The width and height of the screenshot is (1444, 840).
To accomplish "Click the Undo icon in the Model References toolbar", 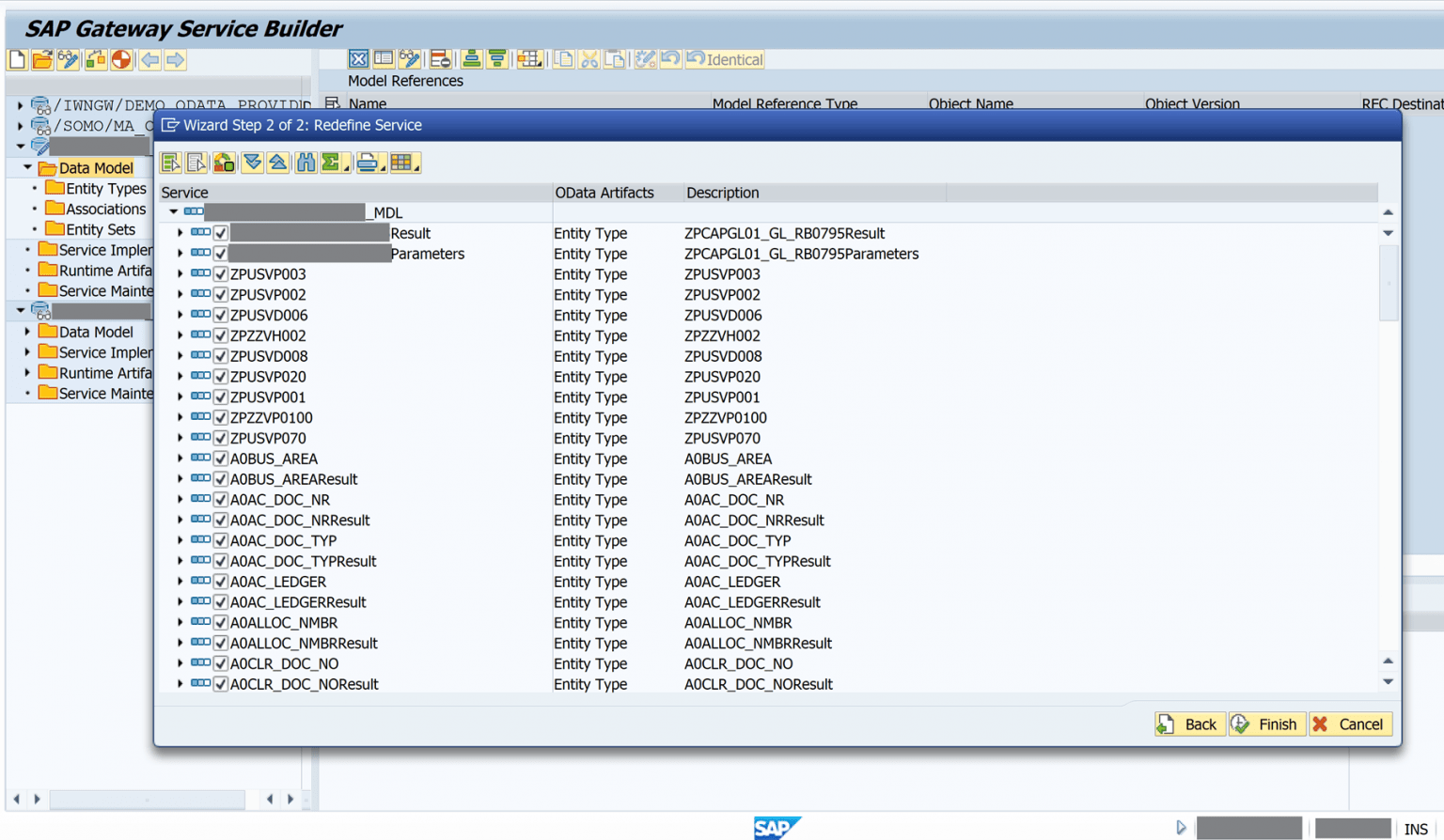I will click(x=672, y=59).
